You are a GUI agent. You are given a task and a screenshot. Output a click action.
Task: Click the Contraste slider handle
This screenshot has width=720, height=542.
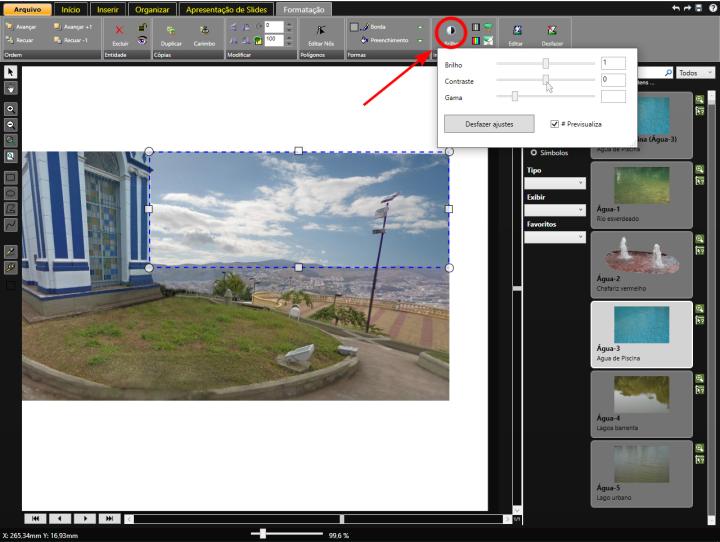click(x=546, y=79)
